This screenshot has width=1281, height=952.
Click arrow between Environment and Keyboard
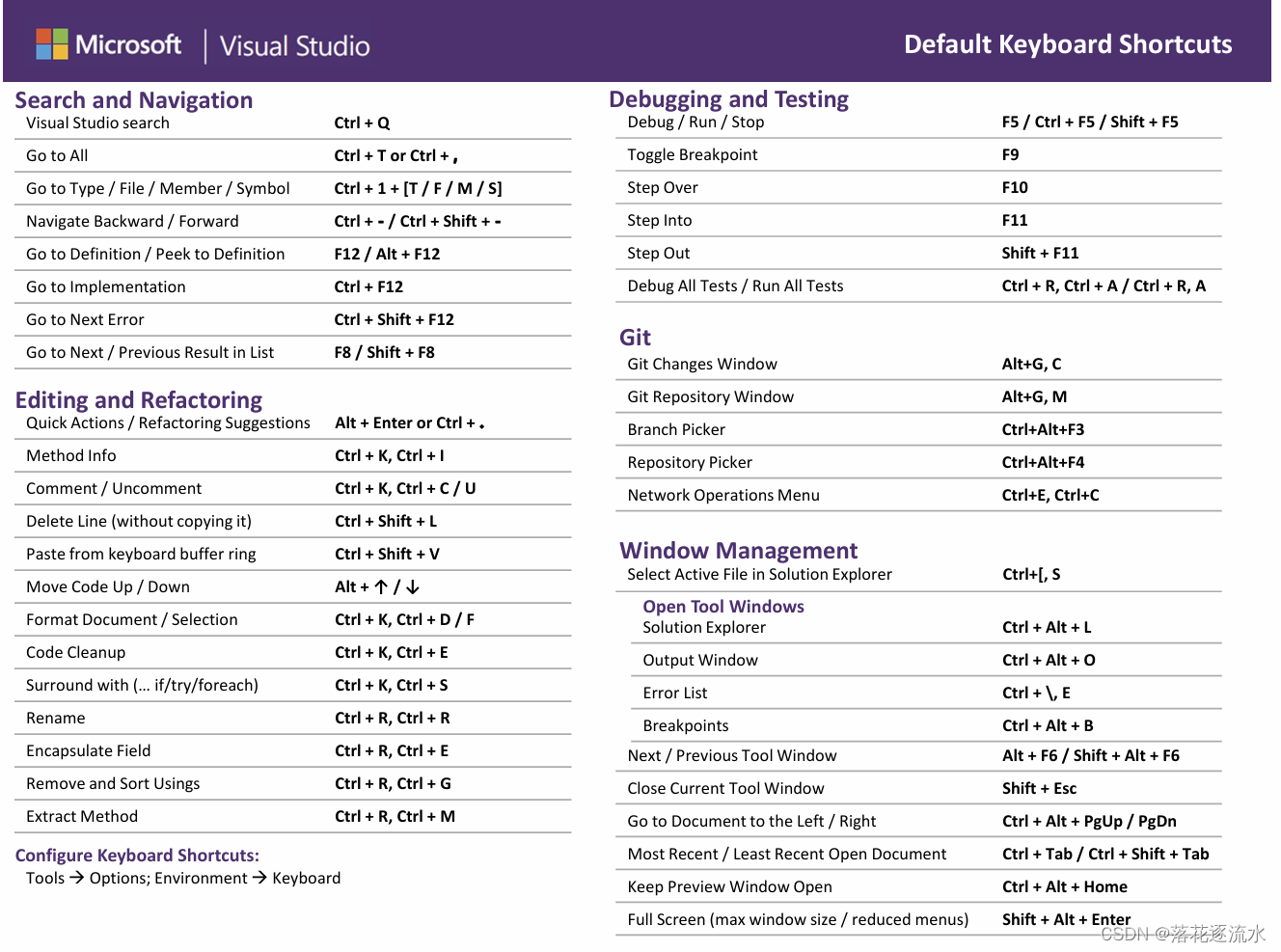[x=260, y=878]
